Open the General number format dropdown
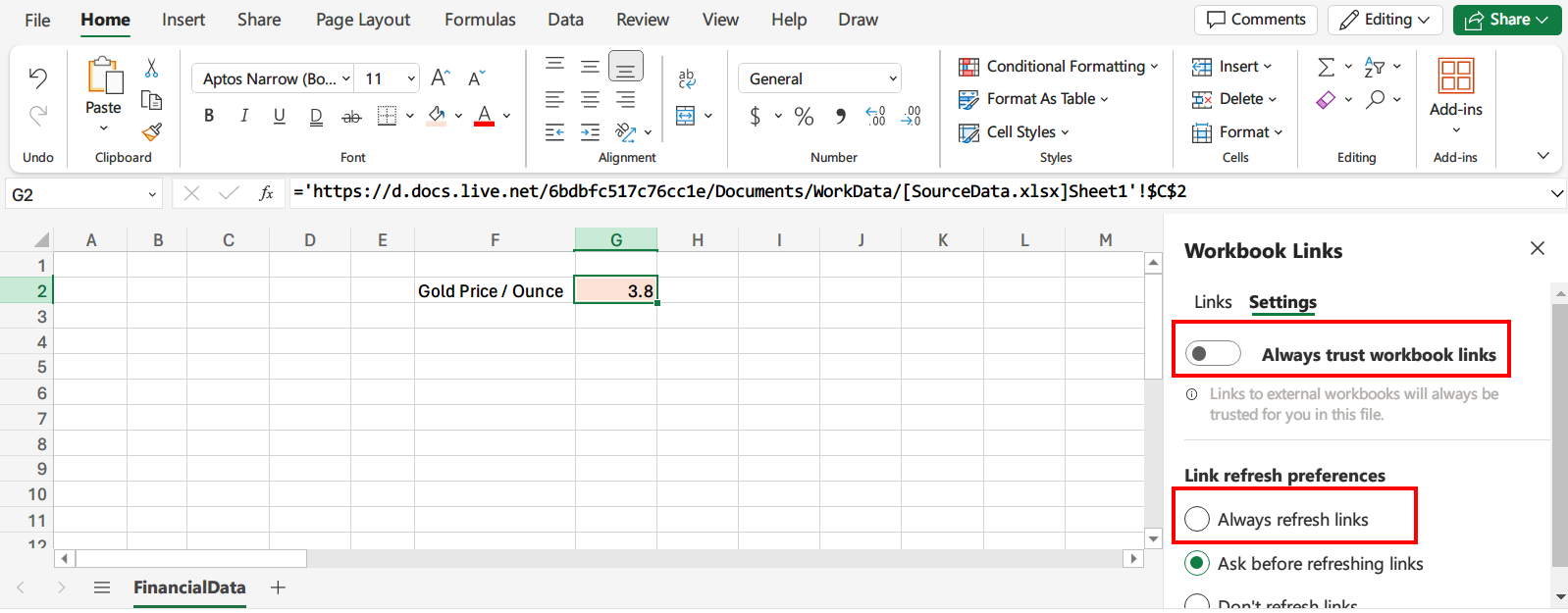Image resolution: width=1568 pixels, height=613 pixels. pos(893,78)
